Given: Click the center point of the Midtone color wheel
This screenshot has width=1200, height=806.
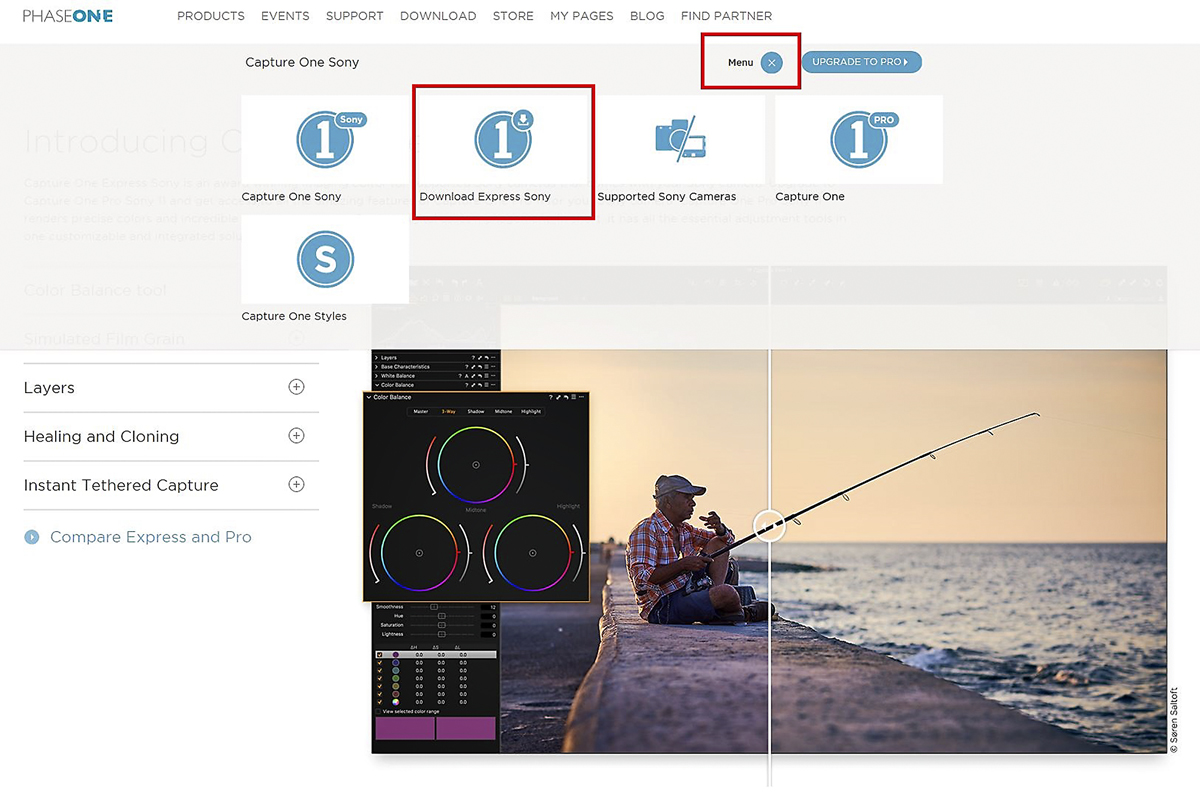Looking at the screenshot, I should point(476,465).
